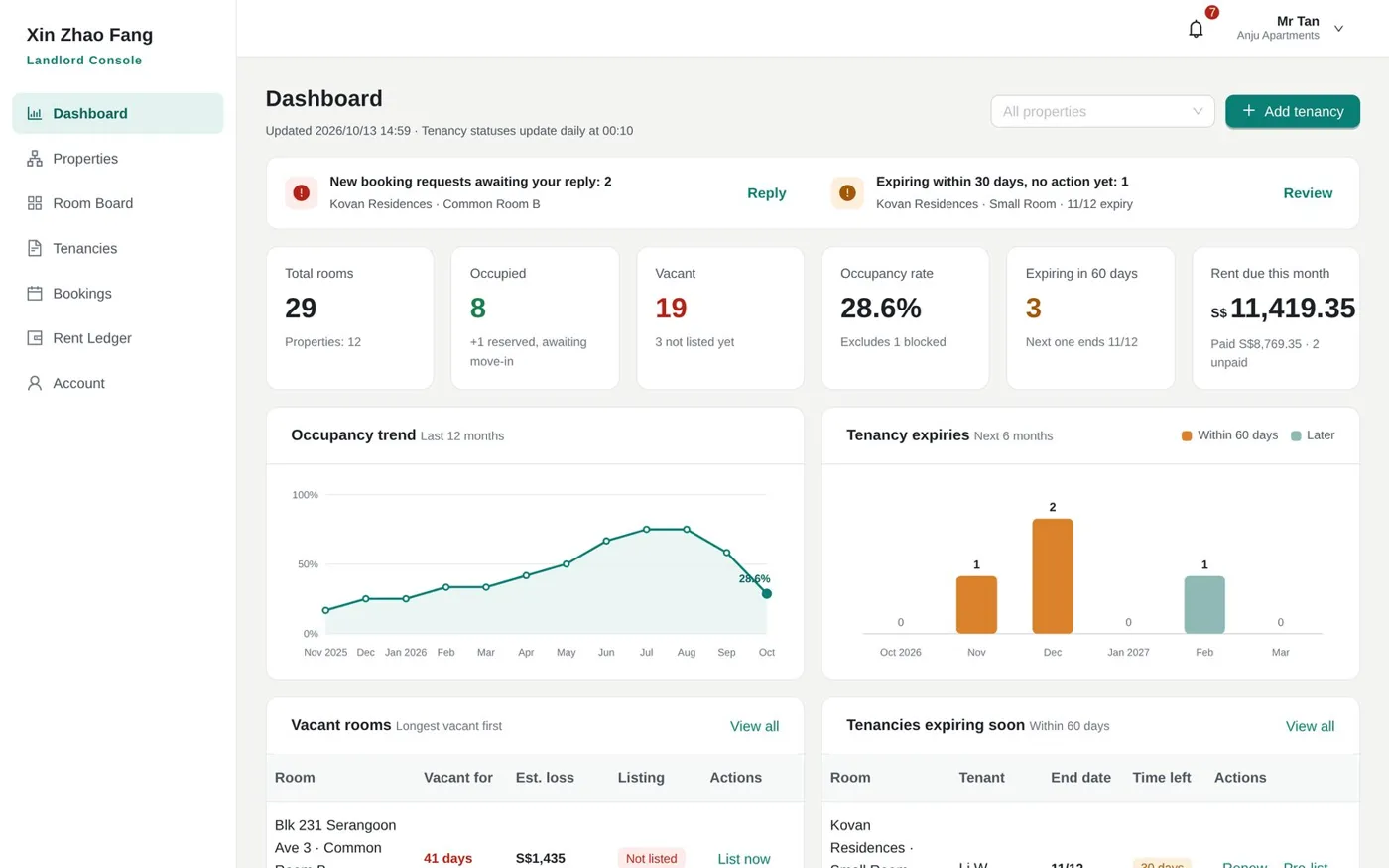
Task: Click the Rent Ledger wallet icon
Action: pyautogui.click(x=35, y=338)
